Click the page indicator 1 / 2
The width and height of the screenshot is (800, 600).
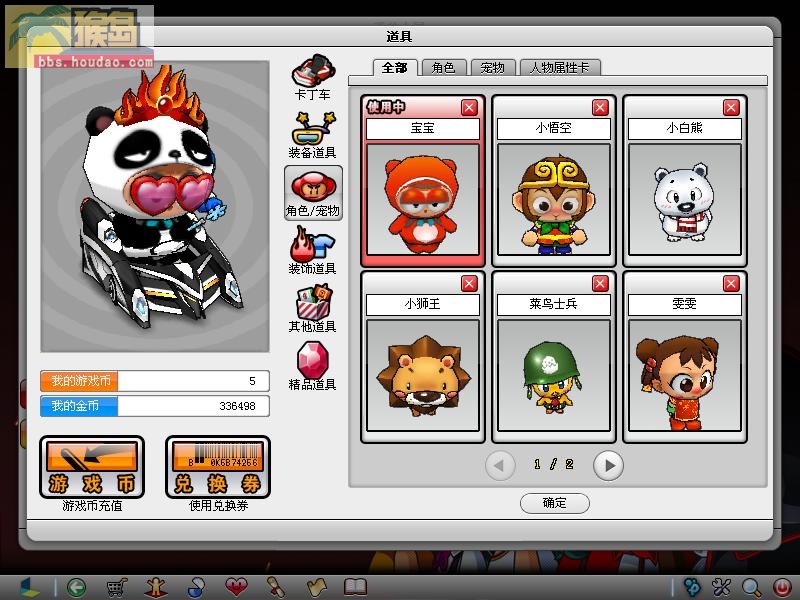point(554,465)
